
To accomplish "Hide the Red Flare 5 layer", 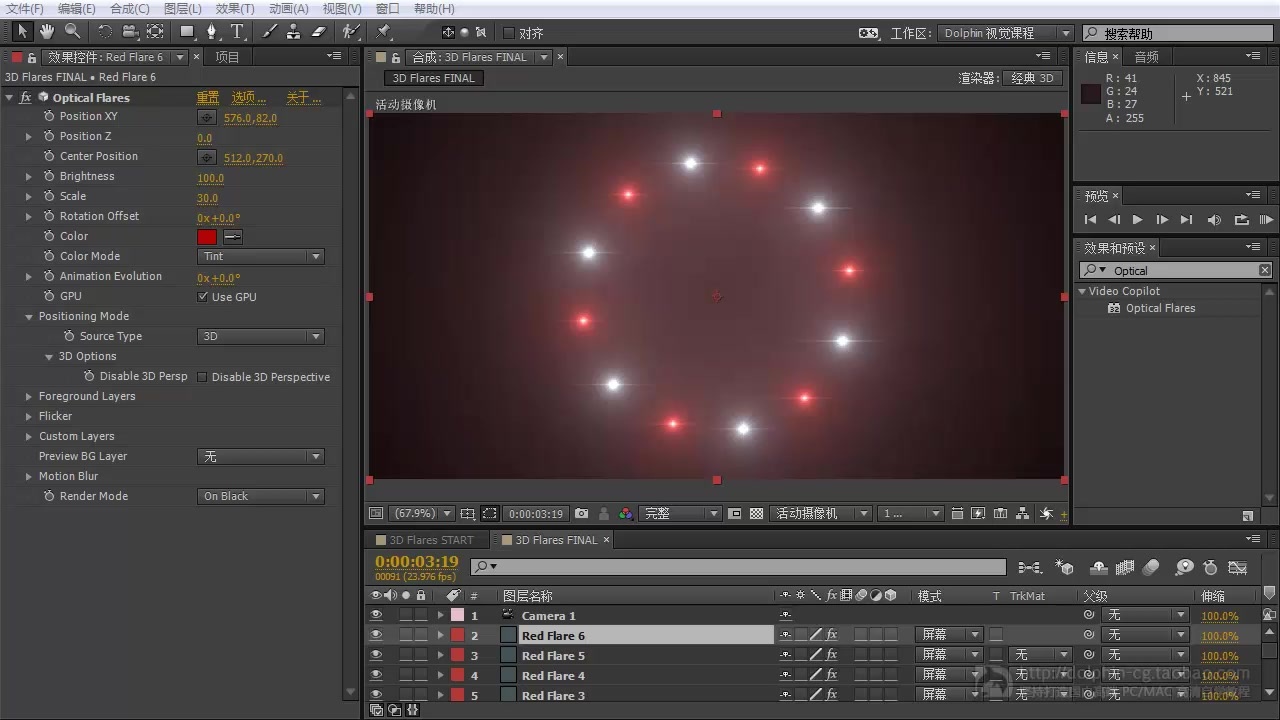I will 376,656.
